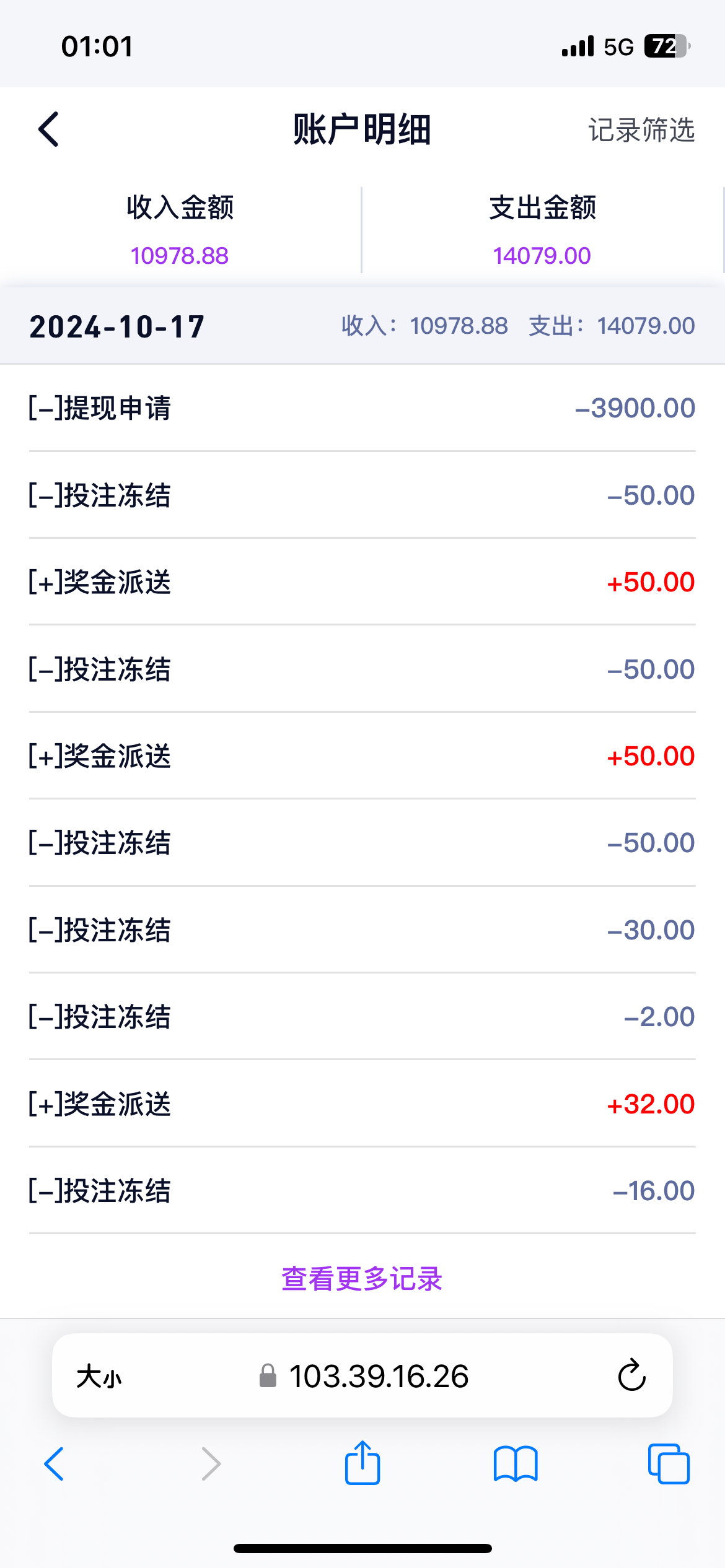Select the 收入金额 income summary
Image resolution: width=725 pixels, height=1568 pixels.
point(180,230)
